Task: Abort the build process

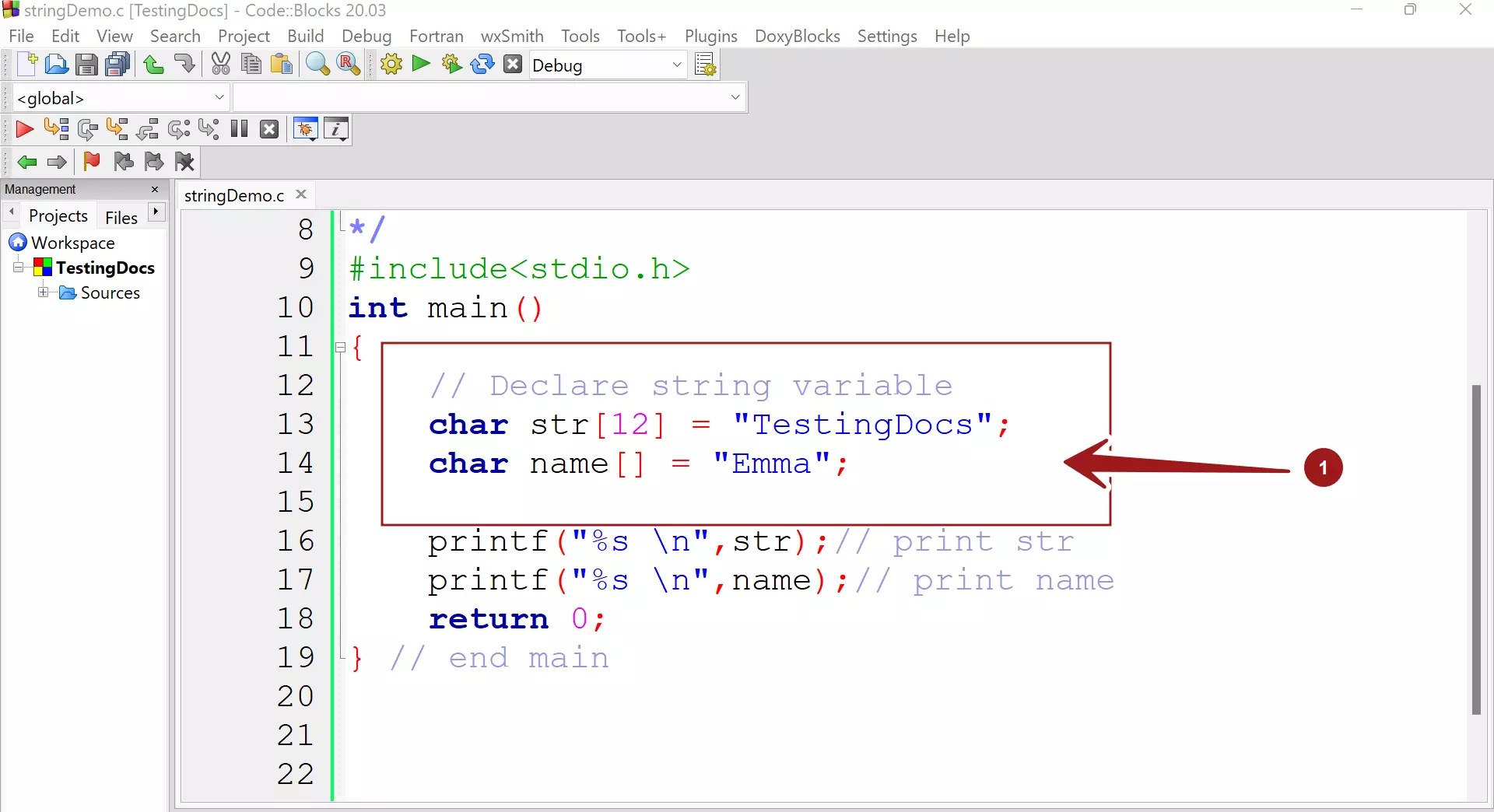Action: [513, 65]
